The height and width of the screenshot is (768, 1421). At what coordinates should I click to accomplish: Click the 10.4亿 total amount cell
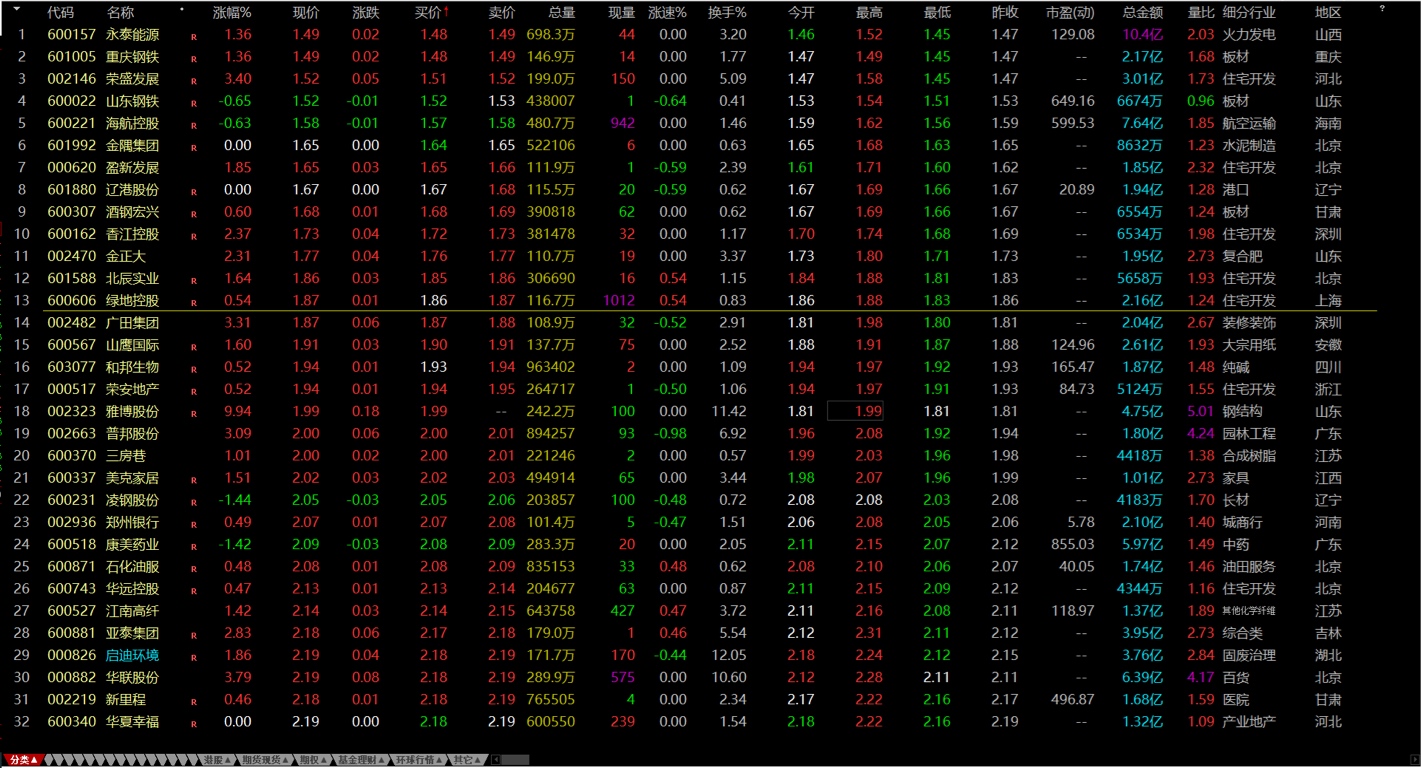(1142, 35)
